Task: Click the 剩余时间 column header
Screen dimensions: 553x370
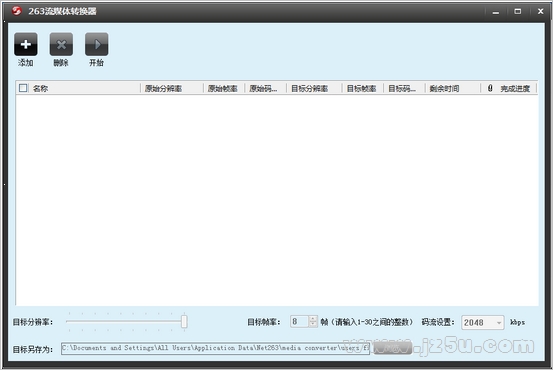Action: (453, 88)
